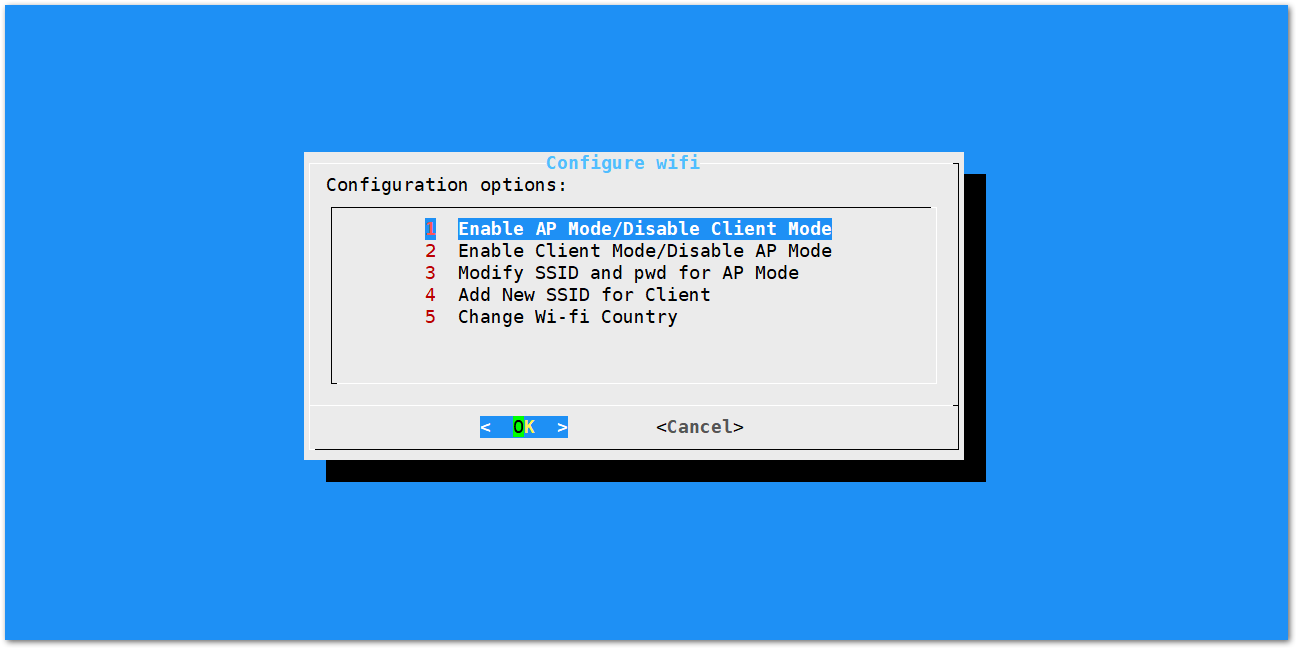Click the red number 4 tag
1297x649 pixels.
coord(430,295)
